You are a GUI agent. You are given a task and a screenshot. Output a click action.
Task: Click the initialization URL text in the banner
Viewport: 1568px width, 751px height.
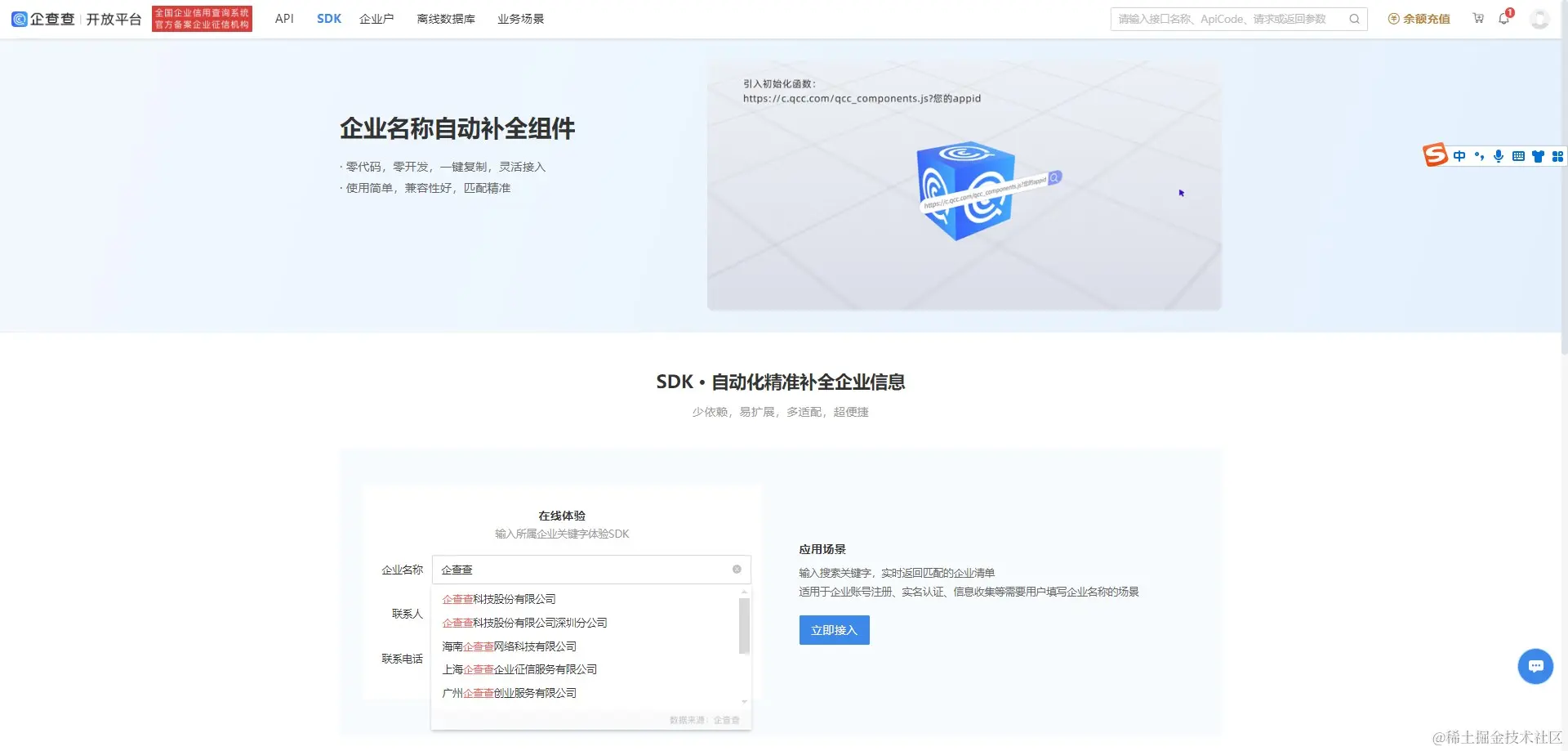[862, 98]
